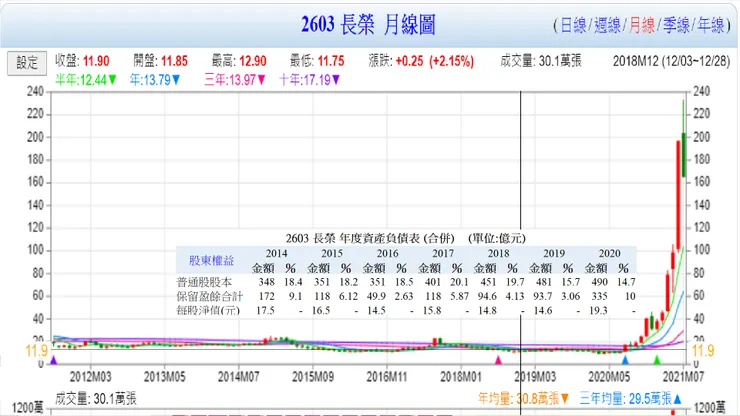The height and width of the screenshot is (416, 740).
Task: Click the 三年:13.97 moving average label
Action: pos(235,80)
